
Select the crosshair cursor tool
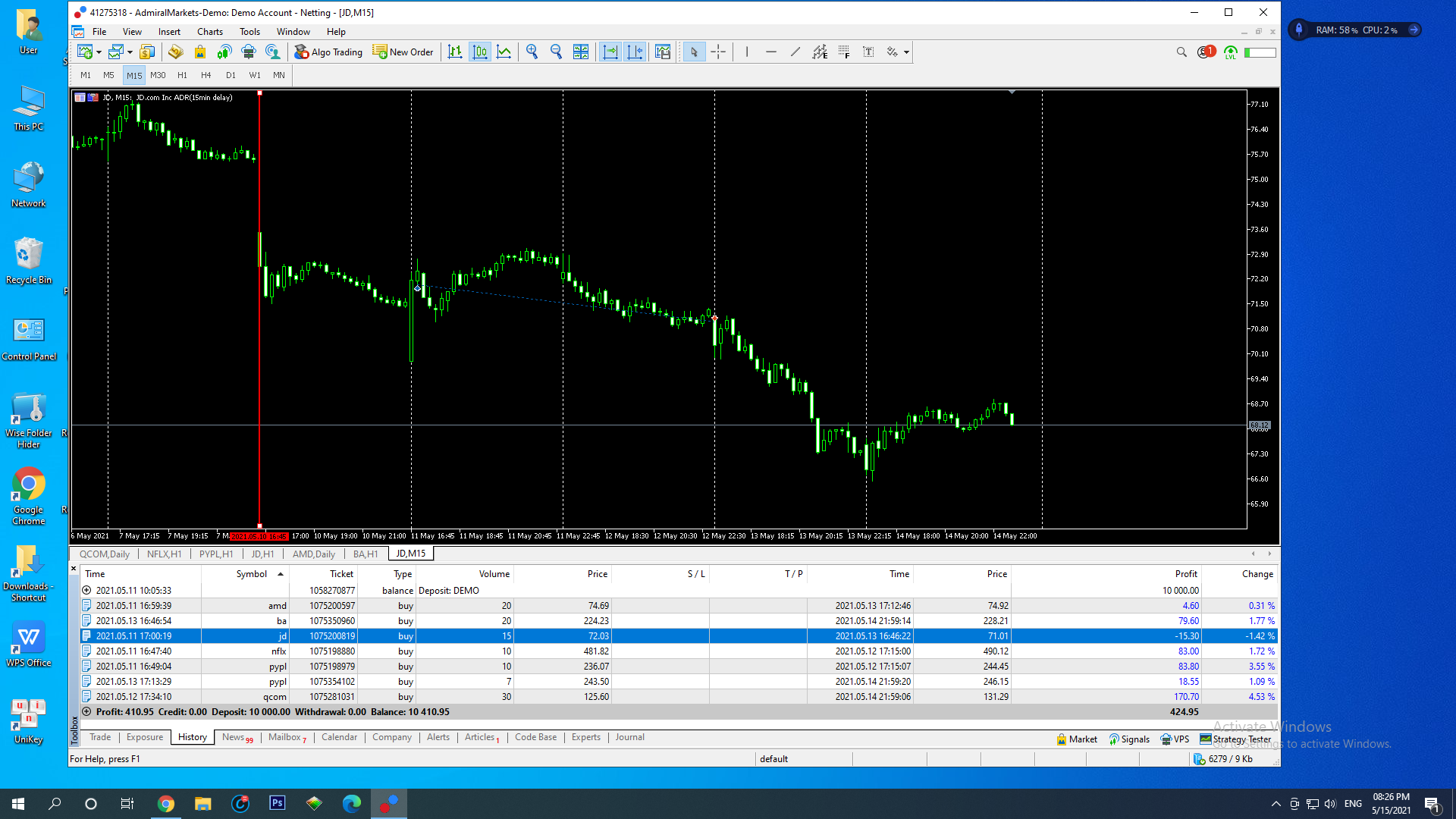[718, 52]
